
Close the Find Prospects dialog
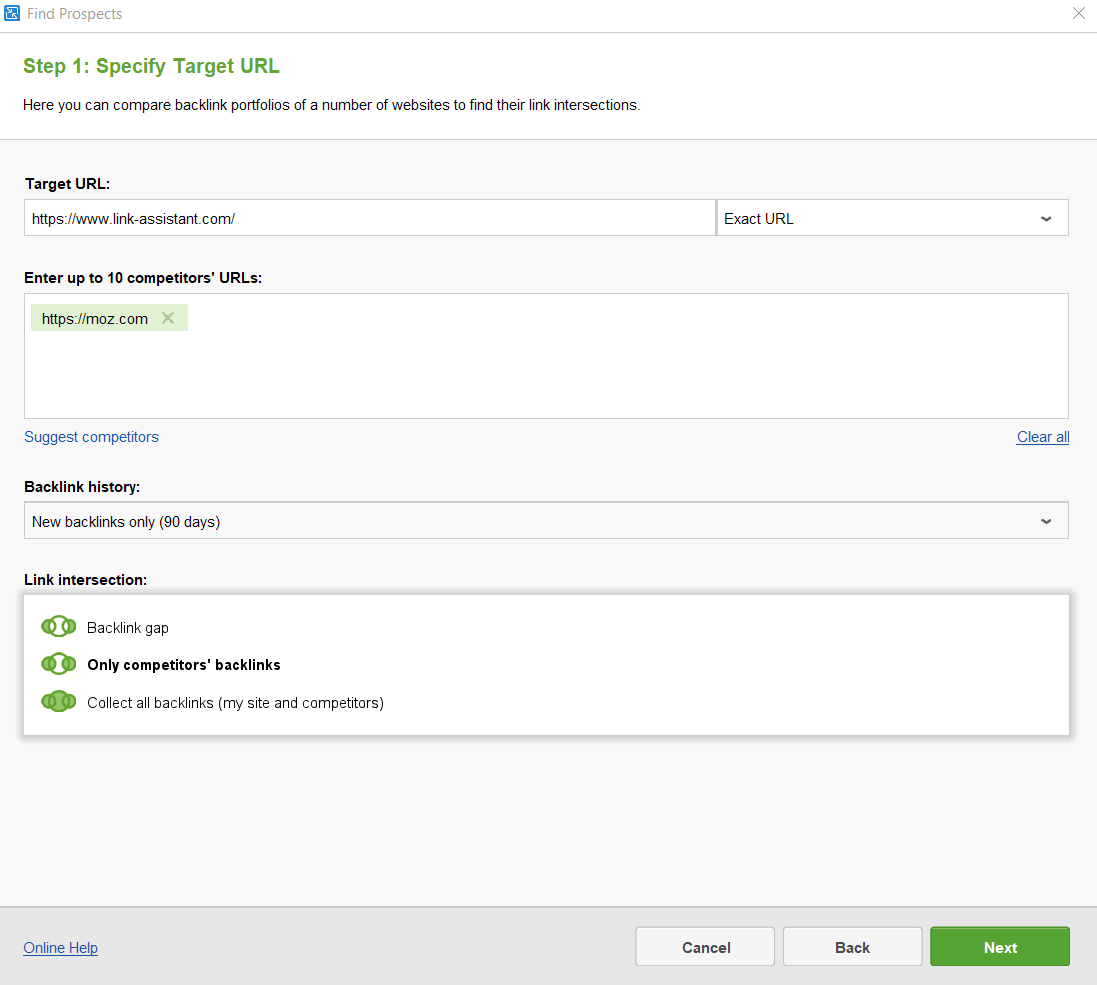(1078, 13)
